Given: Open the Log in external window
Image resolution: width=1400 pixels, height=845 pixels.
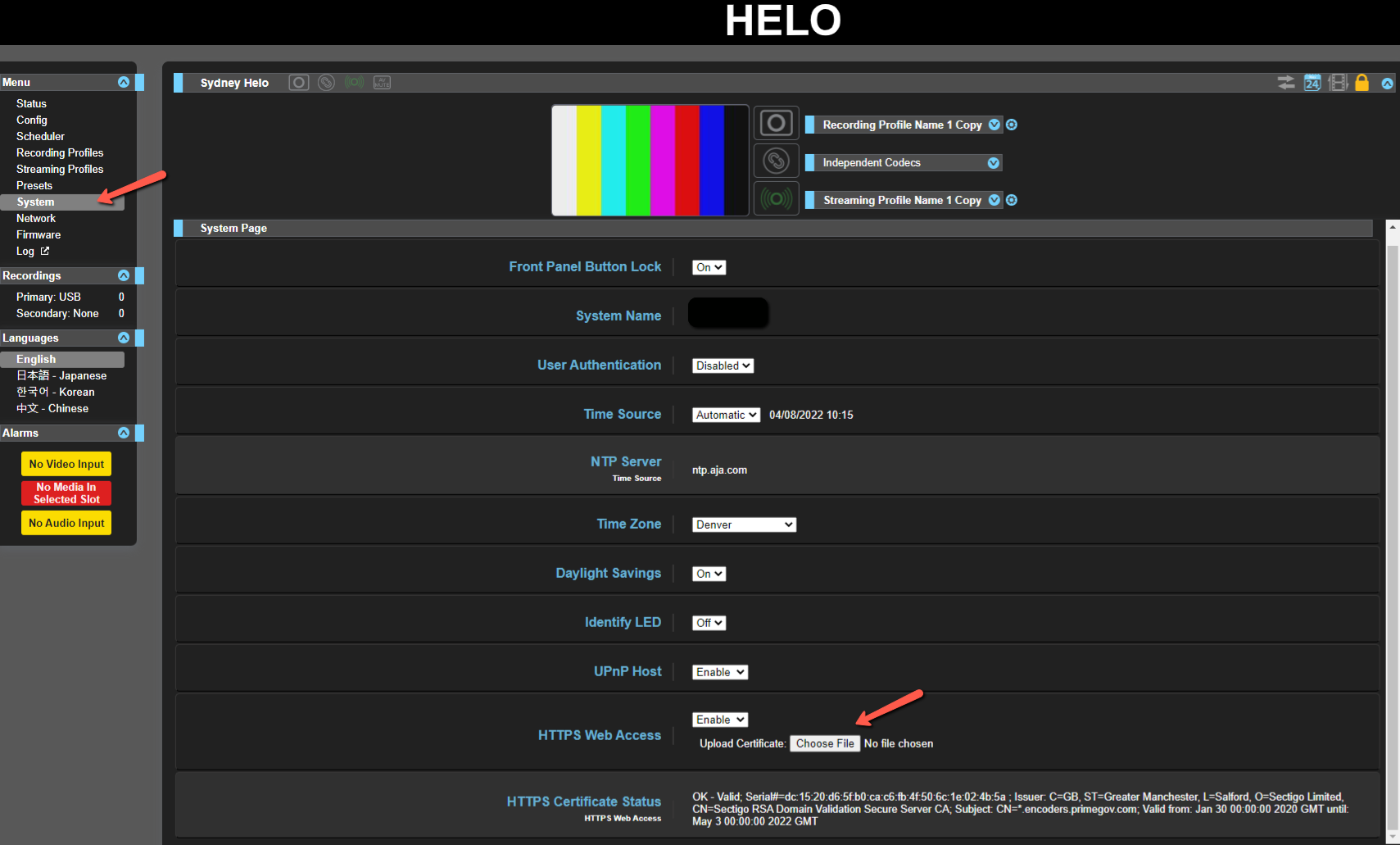Looking at the screenshot, I should click(25, 251).
